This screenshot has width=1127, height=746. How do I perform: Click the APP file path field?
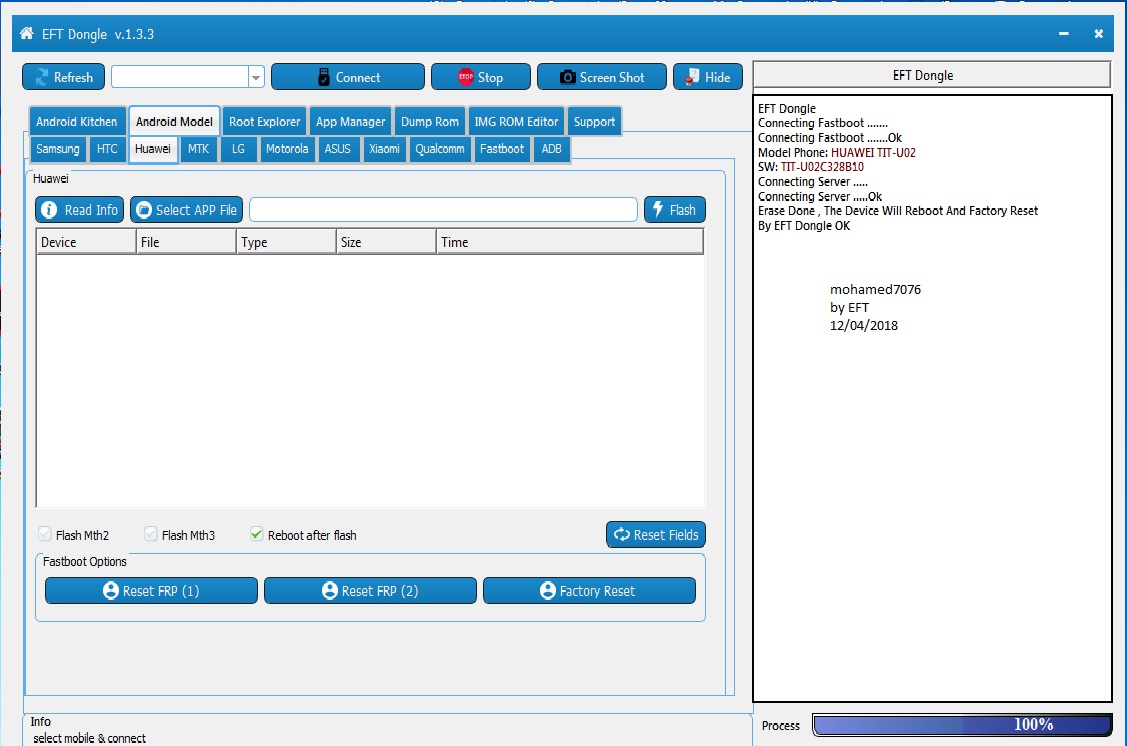point(443,210)
